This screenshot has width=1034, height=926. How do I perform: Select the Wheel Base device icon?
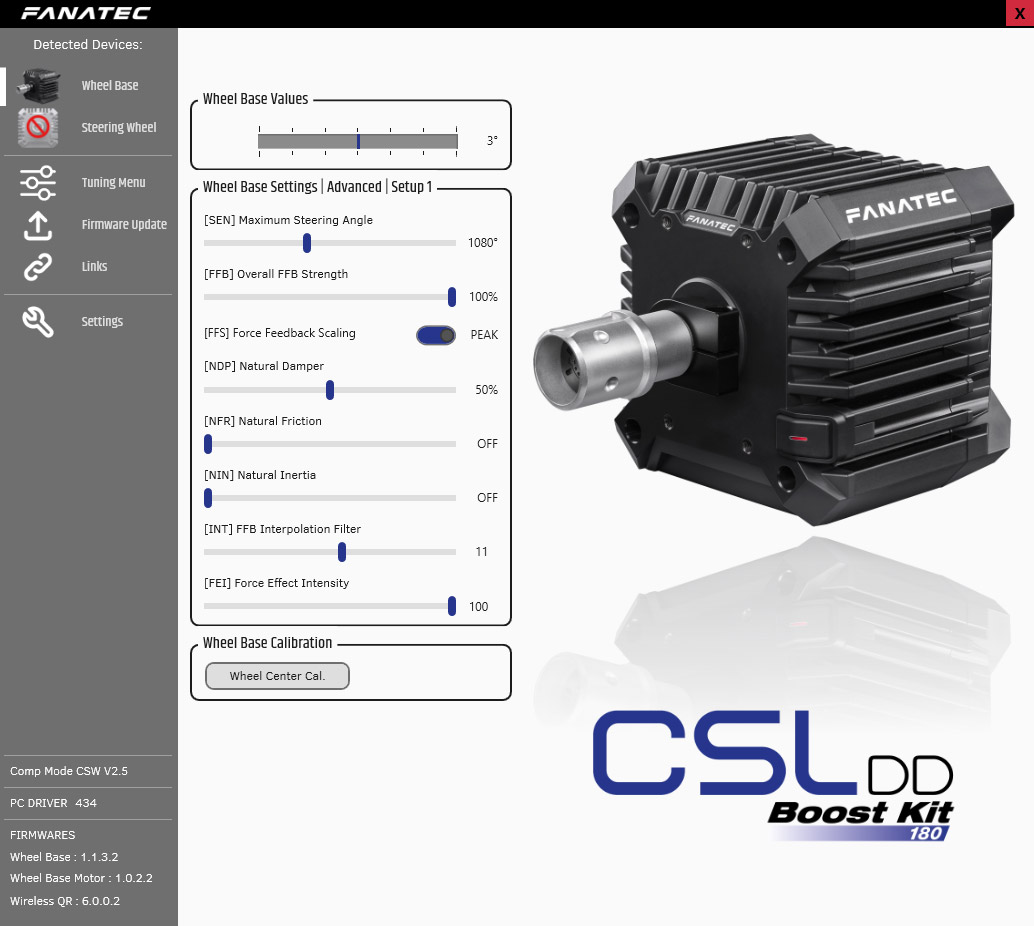click(38, 86)
